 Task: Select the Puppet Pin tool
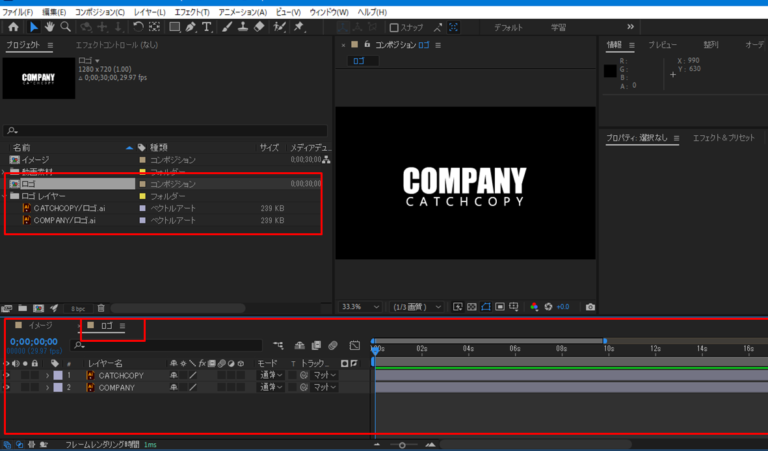(301, 28)
